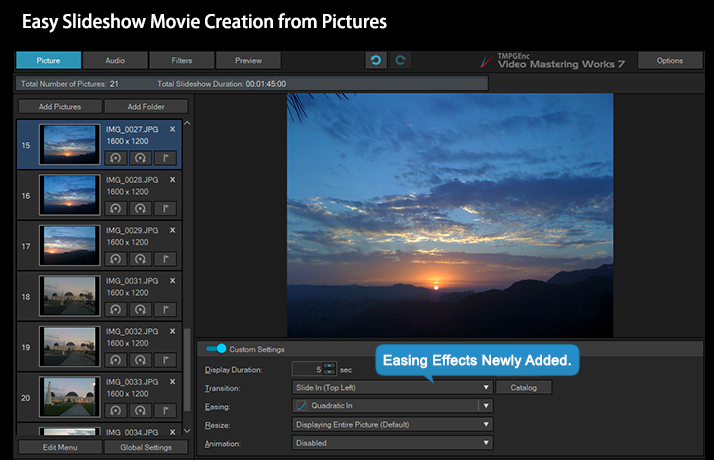
Task: Rotate IMG_0028.JPG counterclockwise
Action: tap(116, 209)
